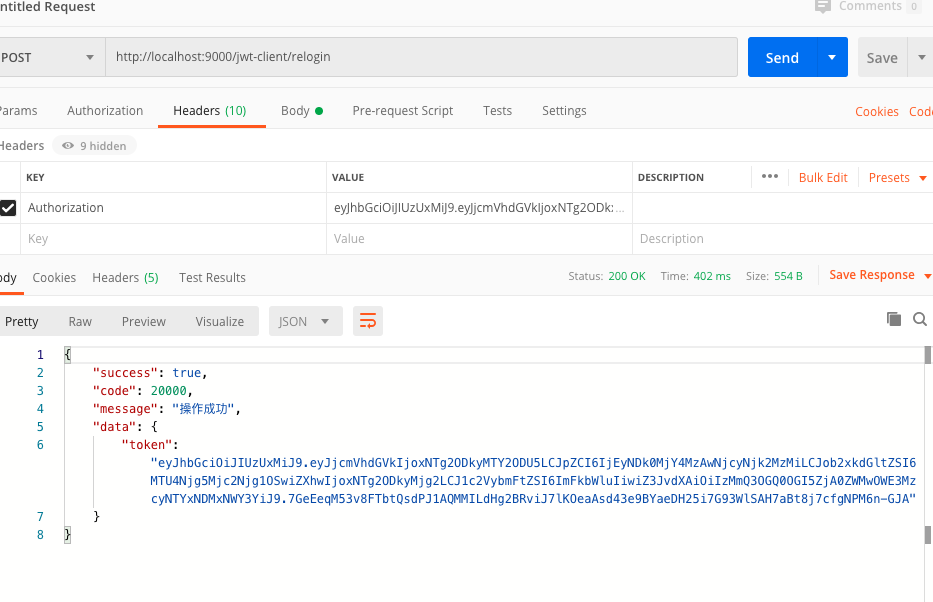Open the Save Response dropdown
Viewport: 933px width, 602px height.
[879, 275]
